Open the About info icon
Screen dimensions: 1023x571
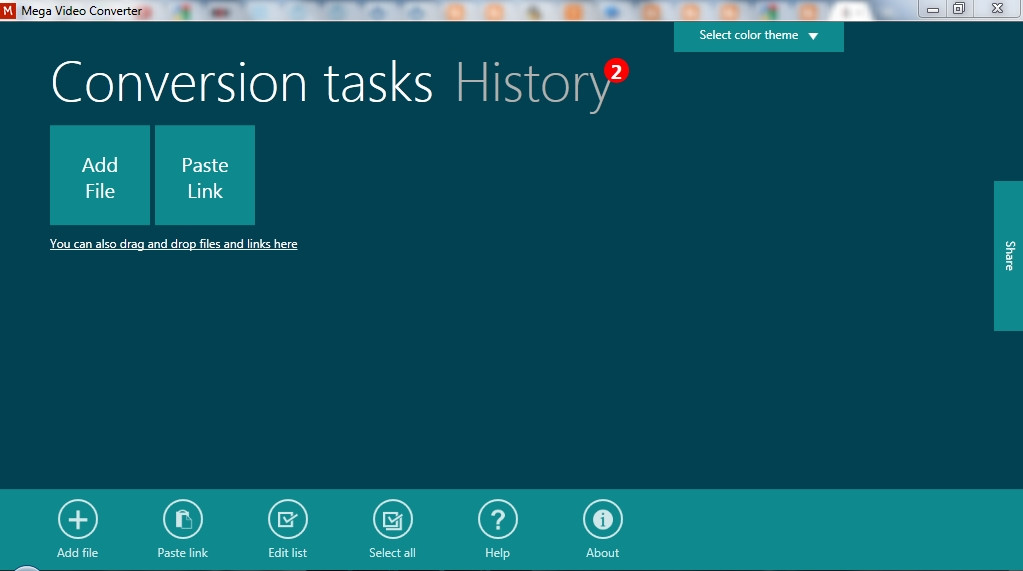pyautogui.click(x=603, y=519)
